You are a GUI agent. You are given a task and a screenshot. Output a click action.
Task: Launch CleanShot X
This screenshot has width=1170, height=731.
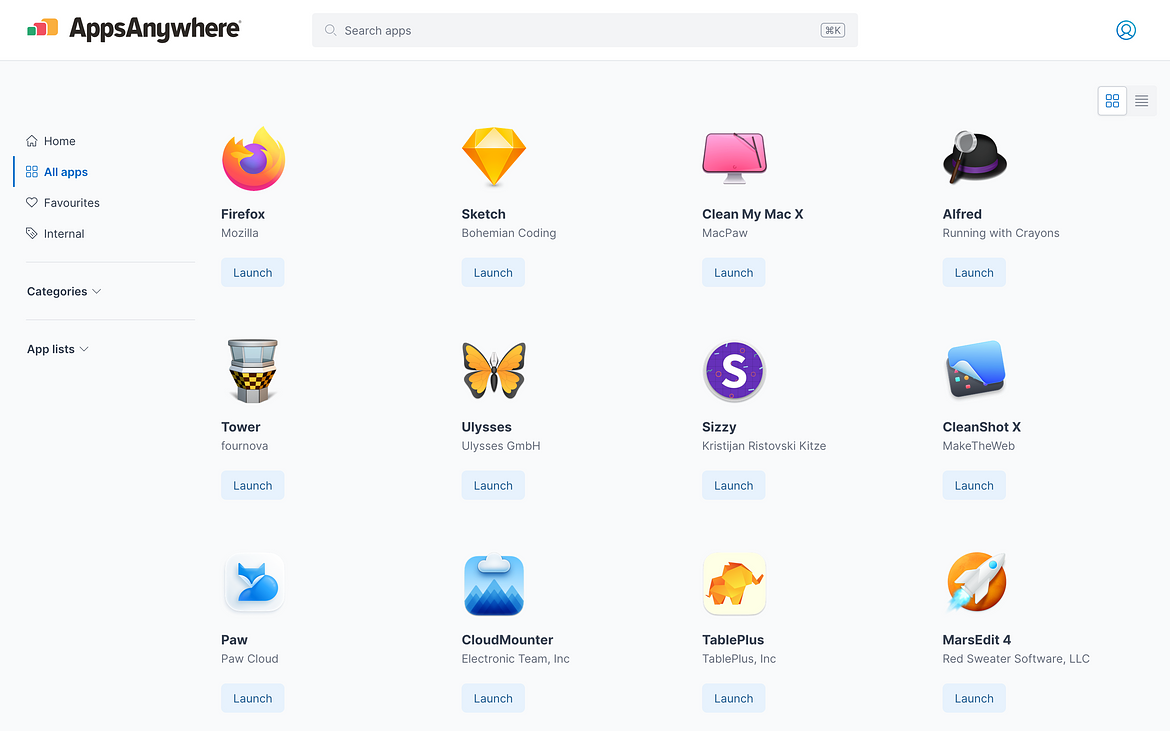[974, 486]
